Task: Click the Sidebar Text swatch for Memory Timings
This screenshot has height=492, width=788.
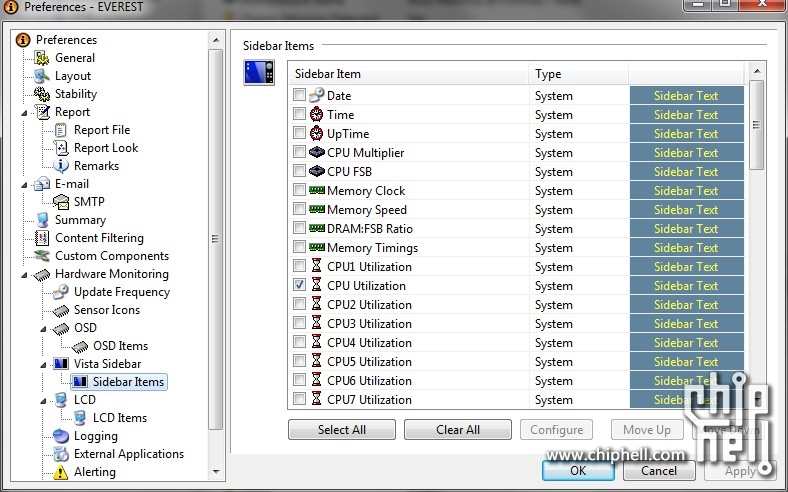Action: pos(686,248)
